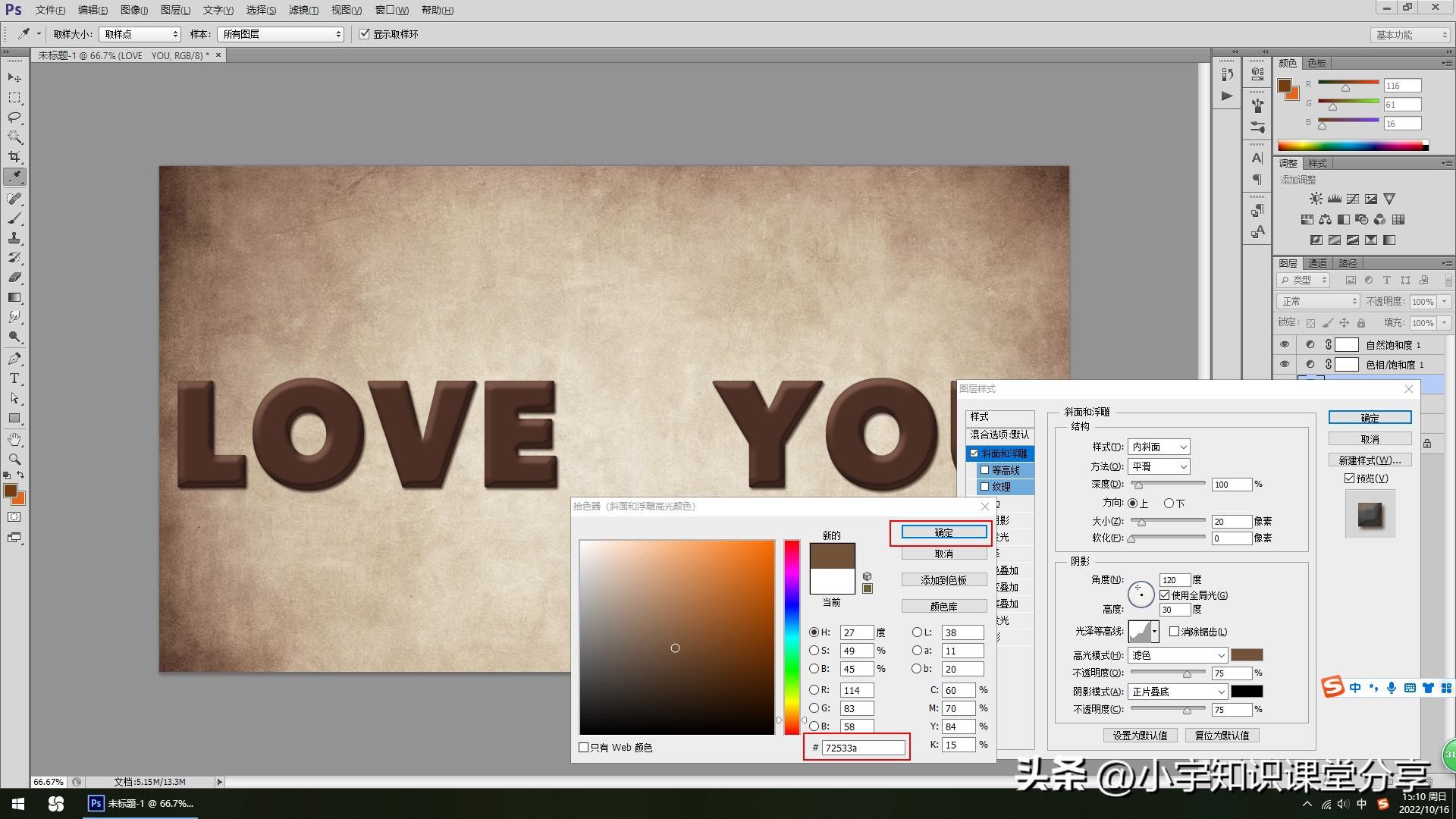Select the Gradient tool
The height and width of the screenshot is (819, 1456).
[14, 297]
